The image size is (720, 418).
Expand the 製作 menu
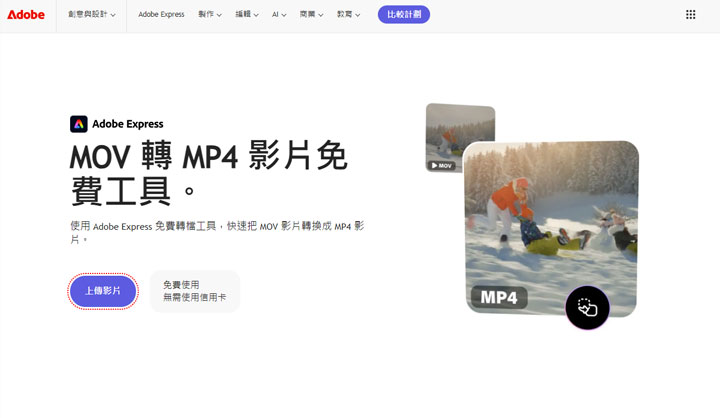click(x=210, y=15)
